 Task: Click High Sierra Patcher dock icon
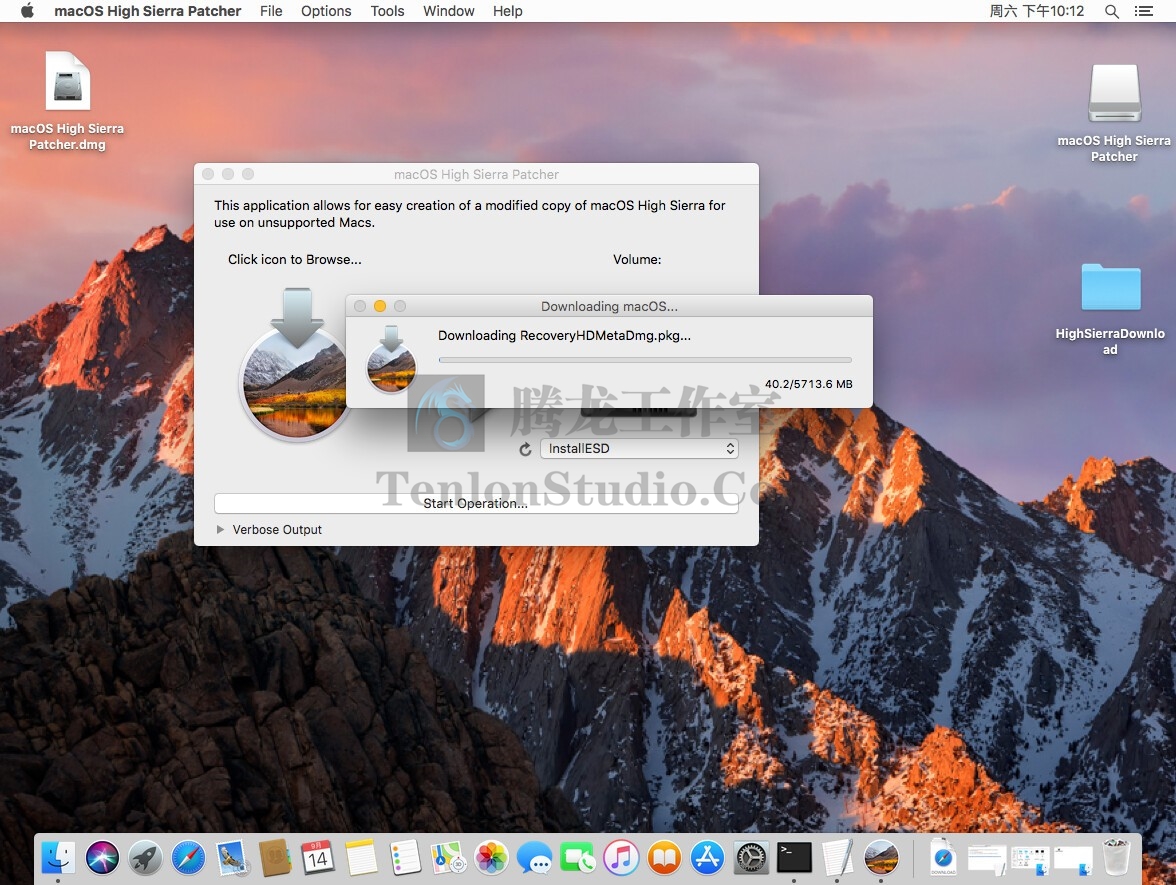[x=880, y=857]
